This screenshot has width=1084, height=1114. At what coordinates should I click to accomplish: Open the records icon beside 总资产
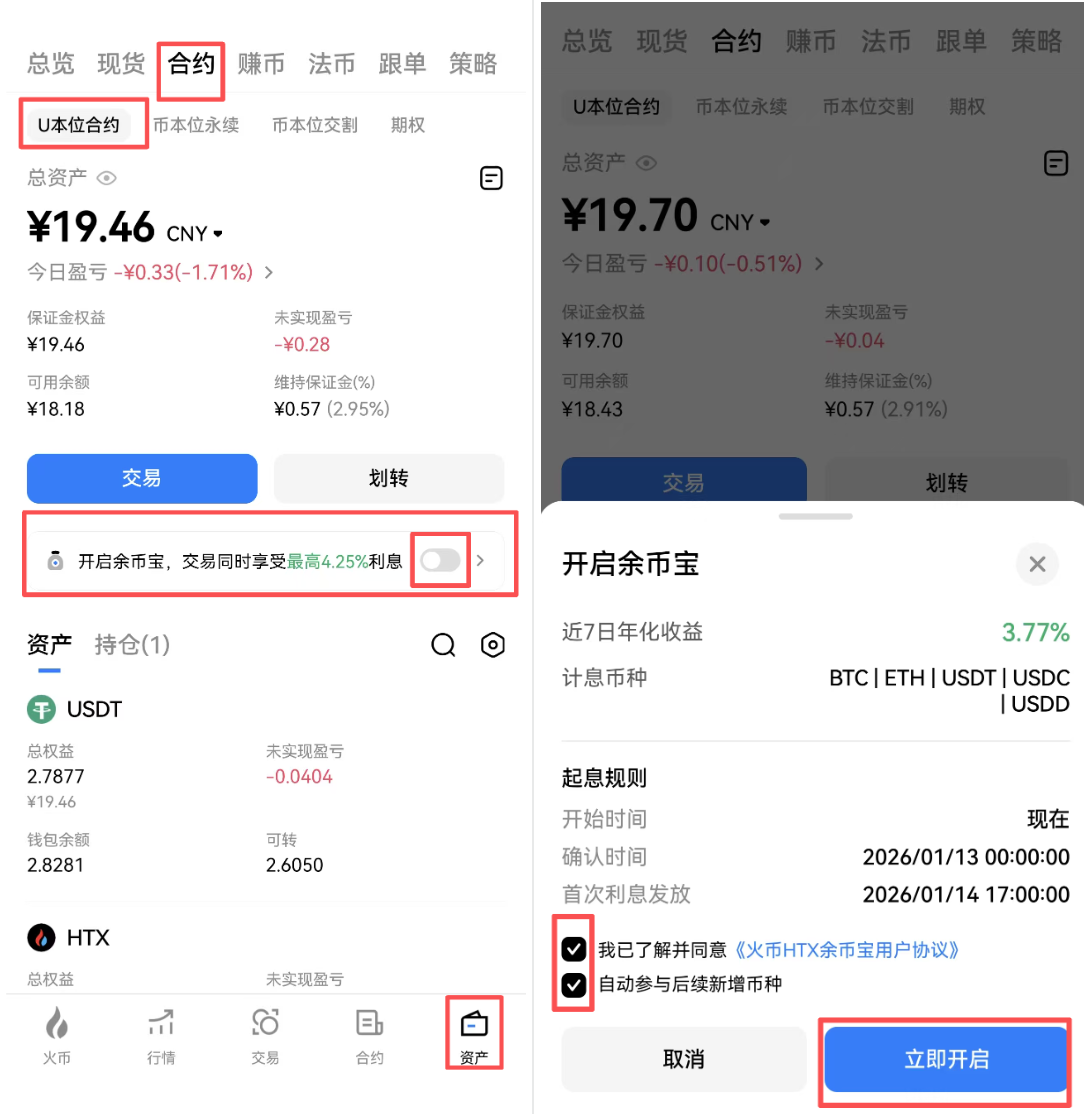tap(491, 178)
